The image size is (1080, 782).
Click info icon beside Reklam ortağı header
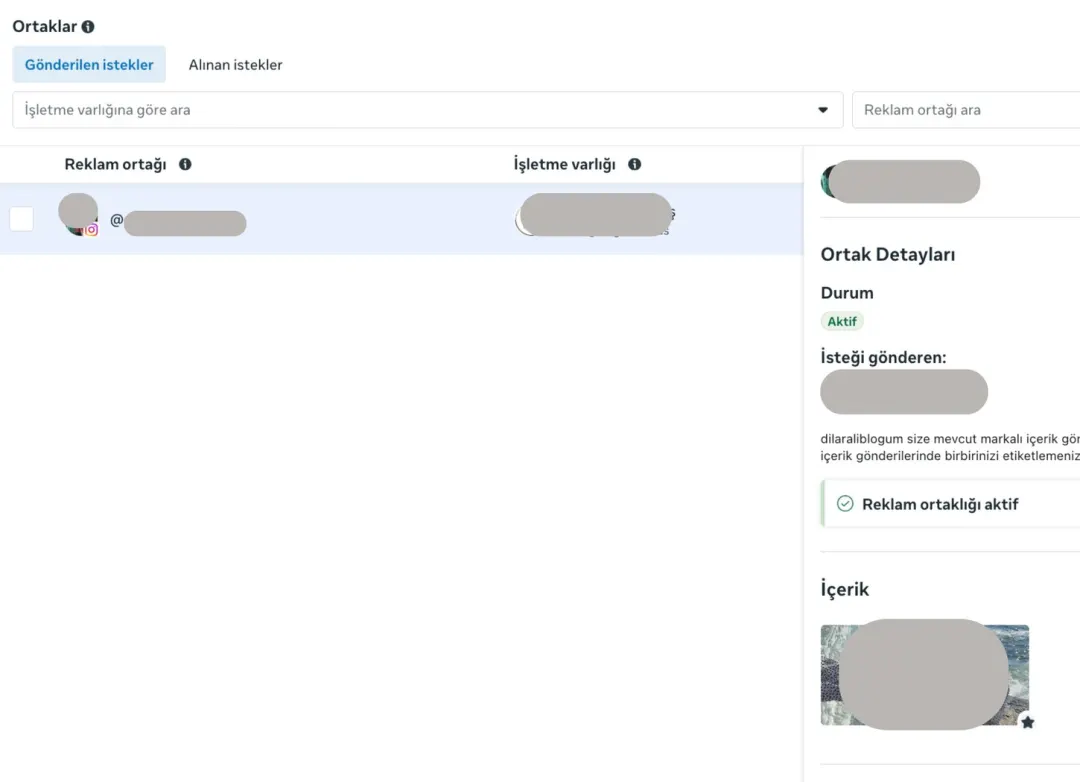tap(185, 164)
